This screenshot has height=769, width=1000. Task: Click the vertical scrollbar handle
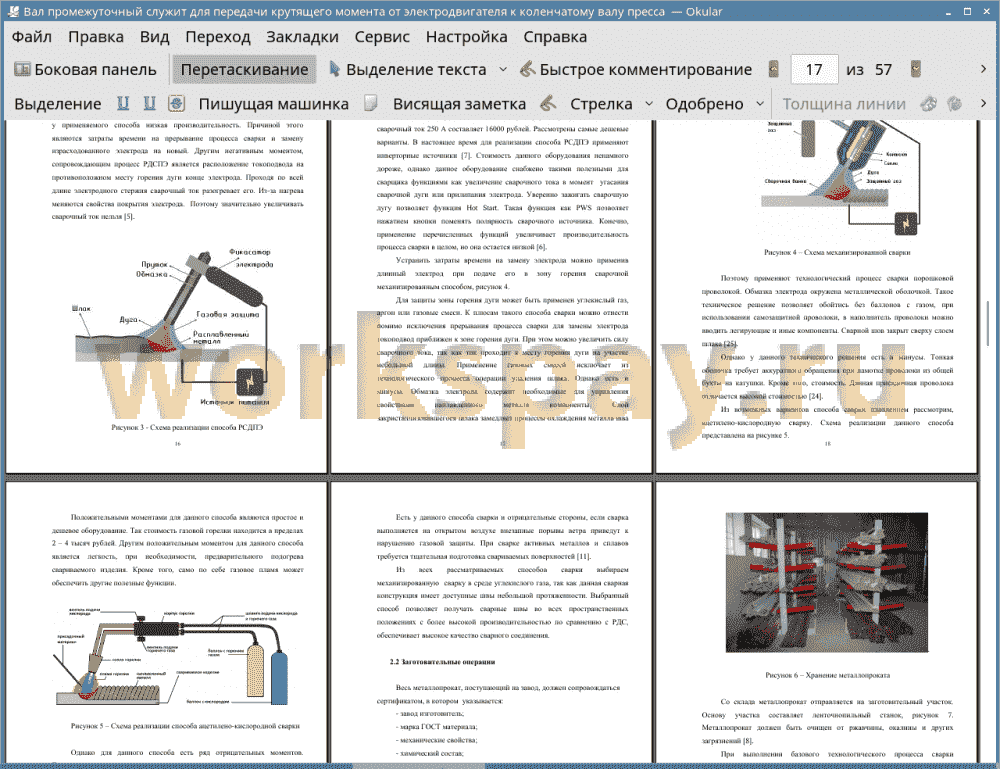click(988, 322)
